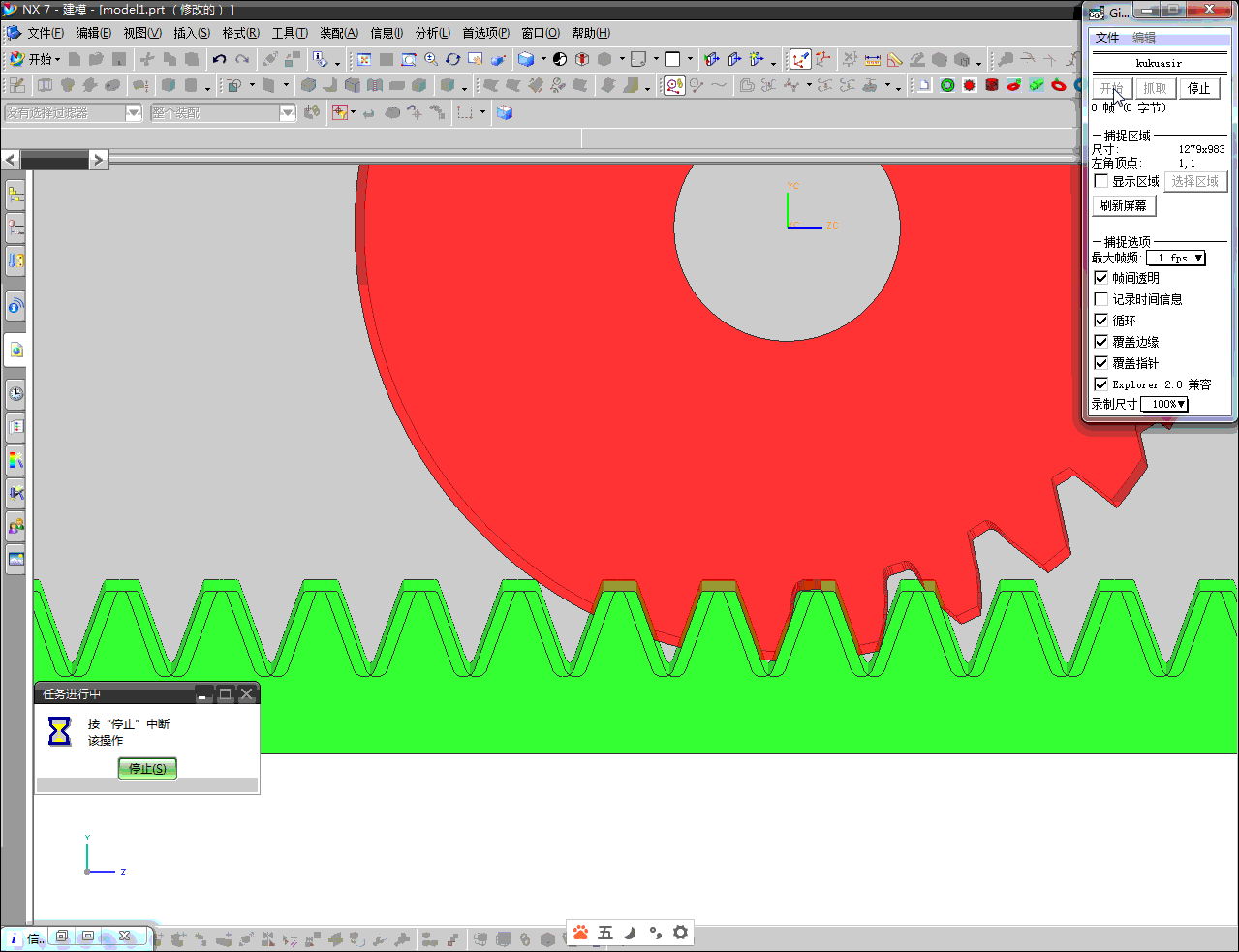Click the green cylinder shaft icon
This screenshot has height=952, width=1239.
(1037, 85)
